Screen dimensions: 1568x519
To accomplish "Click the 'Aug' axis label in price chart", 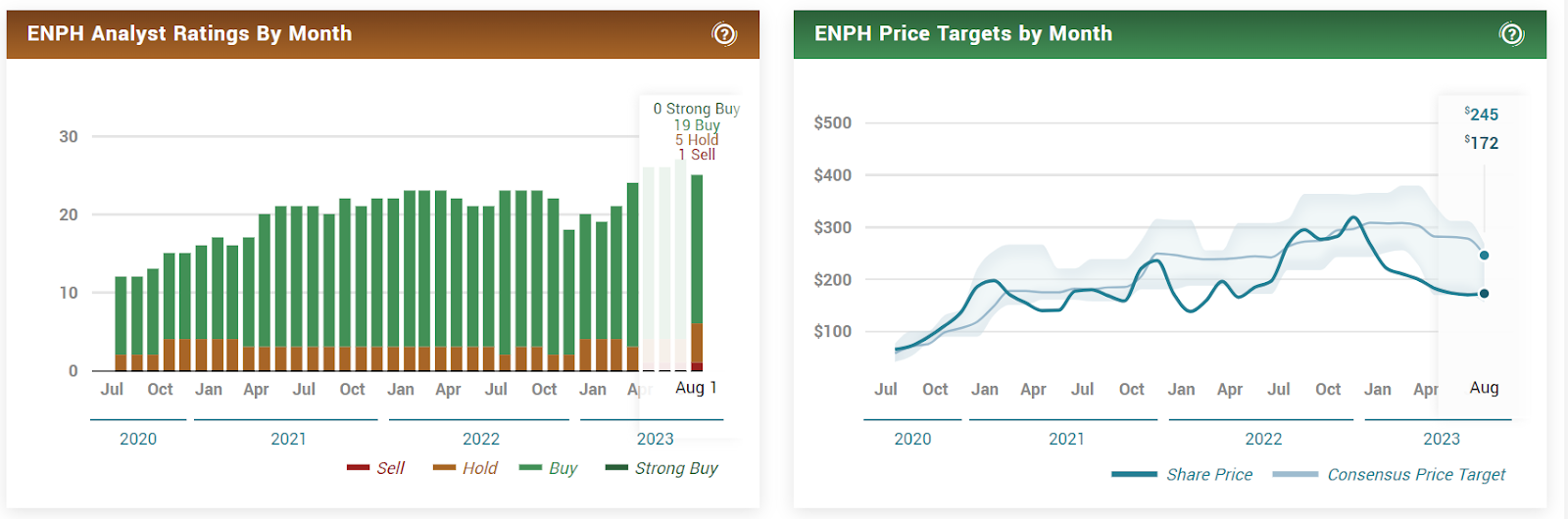I will (1484, 388).
